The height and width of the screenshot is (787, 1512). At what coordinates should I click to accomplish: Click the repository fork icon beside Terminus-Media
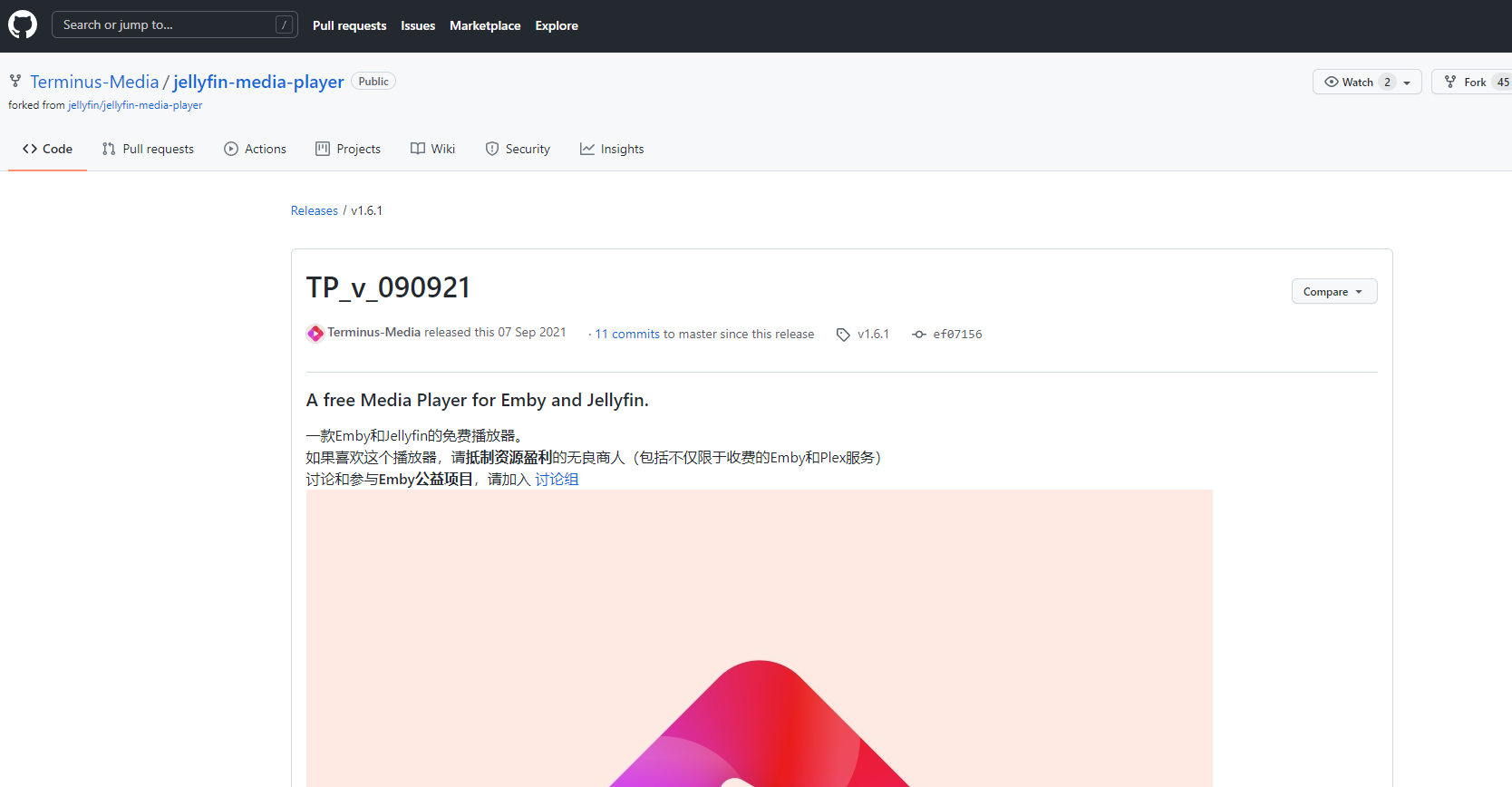pyautogui.click(x=15, y=82)
